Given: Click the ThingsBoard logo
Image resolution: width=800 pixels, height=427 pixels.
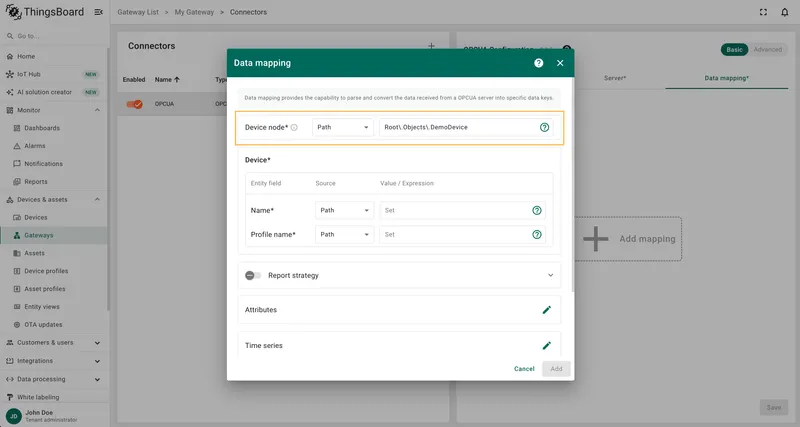Looking at the screenshot, I should (x=44, y=12).
